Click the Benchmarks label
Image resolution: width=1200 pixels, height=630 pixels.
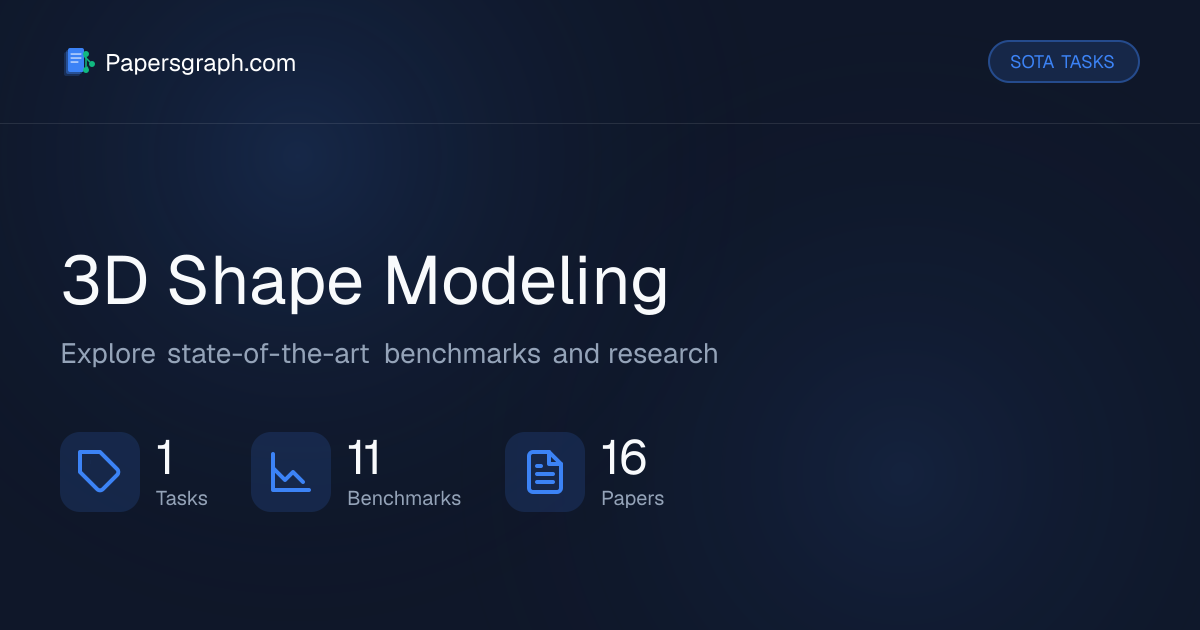point(404,498)
